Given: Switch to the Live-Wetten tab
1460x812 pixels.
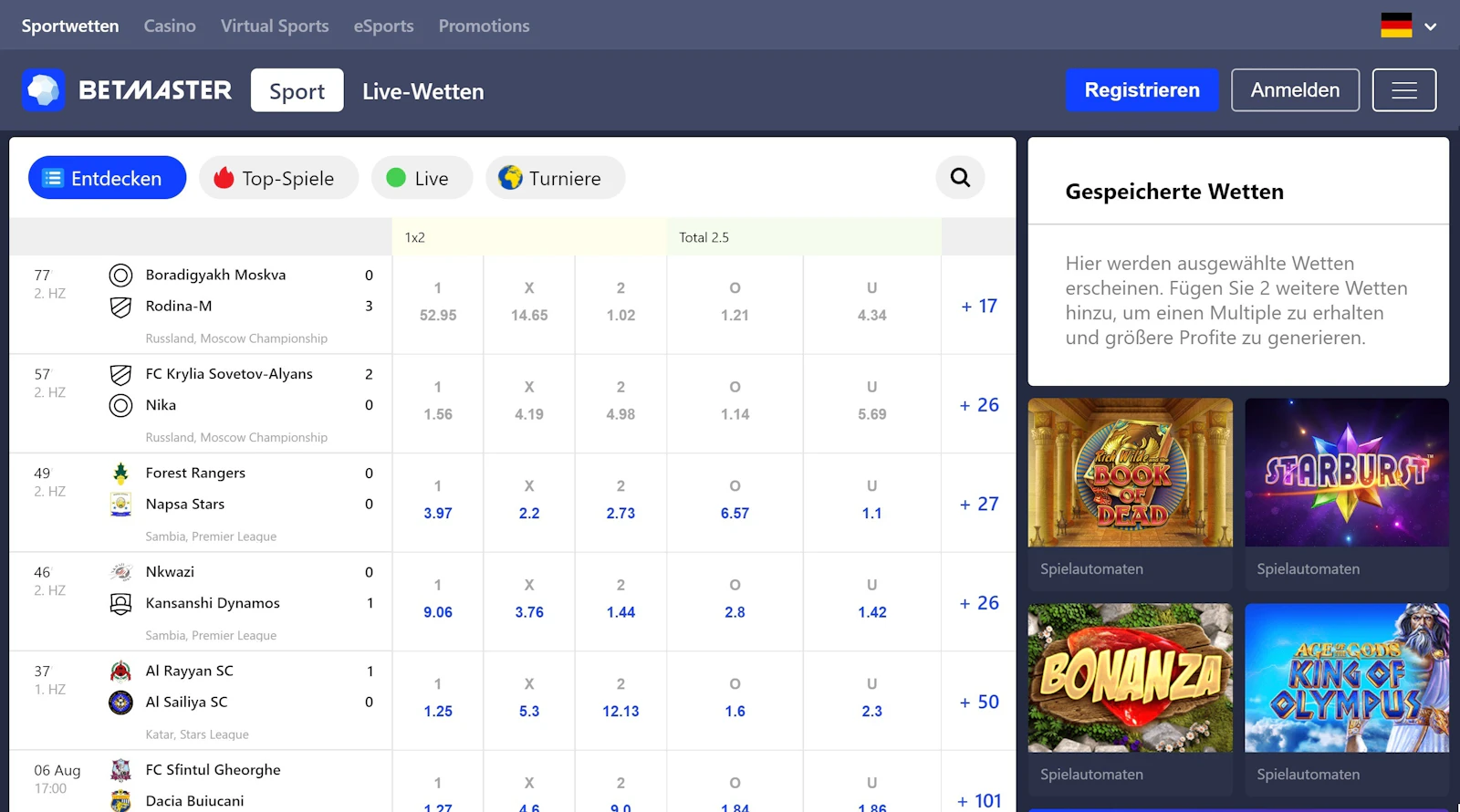Looking at the screenshot, I should click(422, 91).
